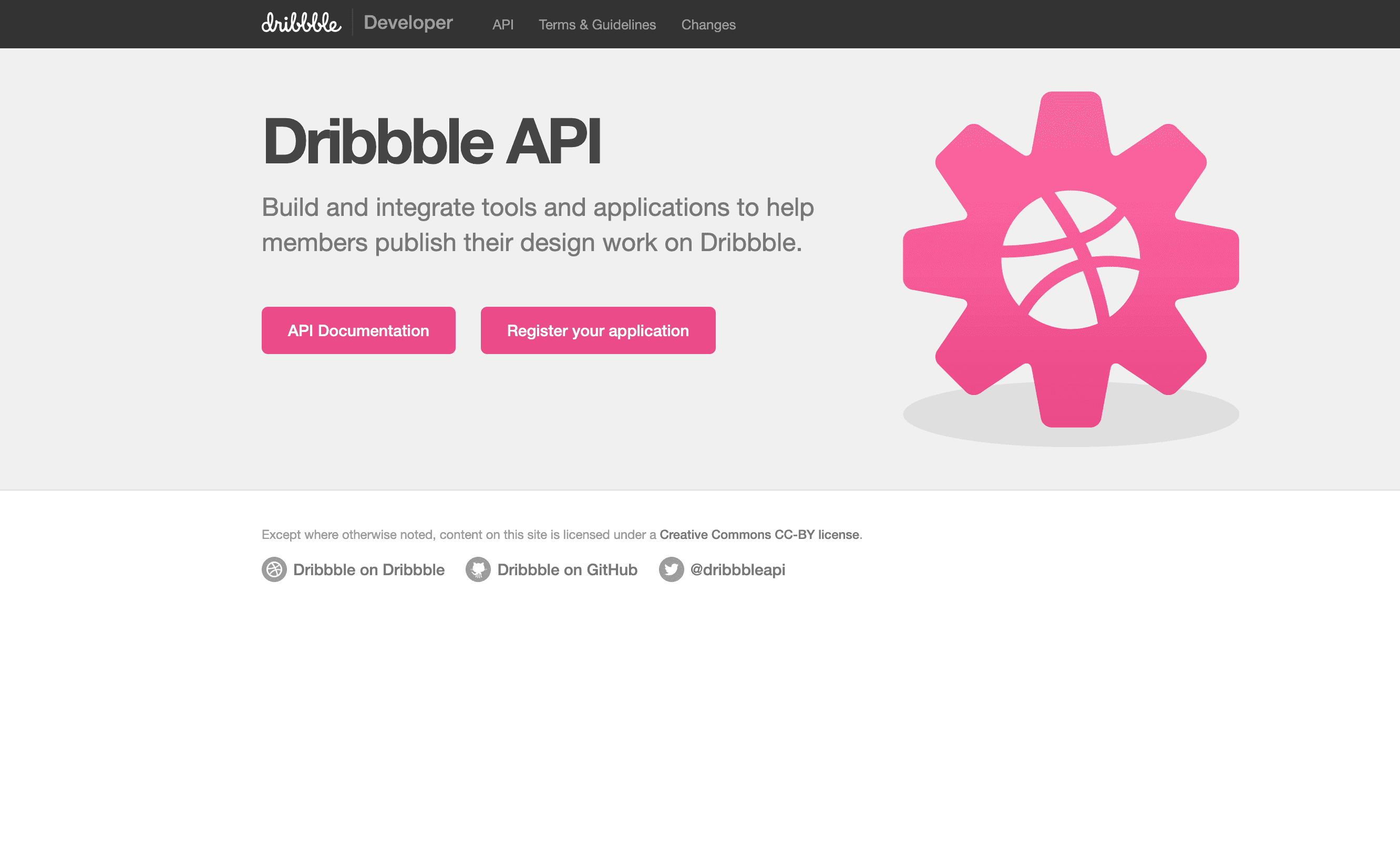Click the Dribbble basketball footer icon
This screenshot has width=1400, height=862.
tap(274, 569)
